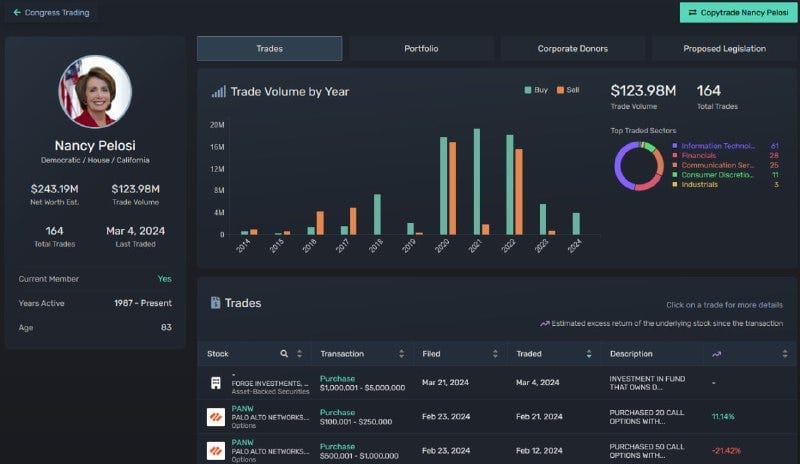Click the Trades document icon heading
The height and width of the screenshot is (464, 800).
point(215,303)
